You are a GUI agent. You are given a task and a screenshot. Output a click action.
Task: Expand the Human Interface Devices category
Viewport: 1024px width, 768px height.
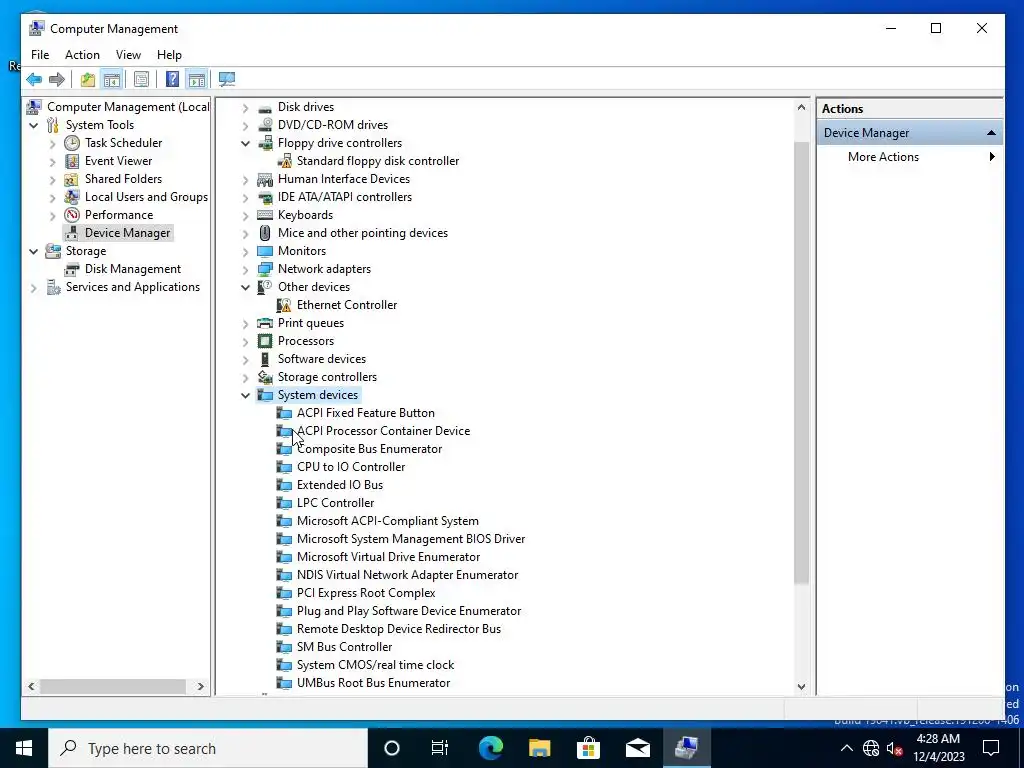(x=246, y=179)
